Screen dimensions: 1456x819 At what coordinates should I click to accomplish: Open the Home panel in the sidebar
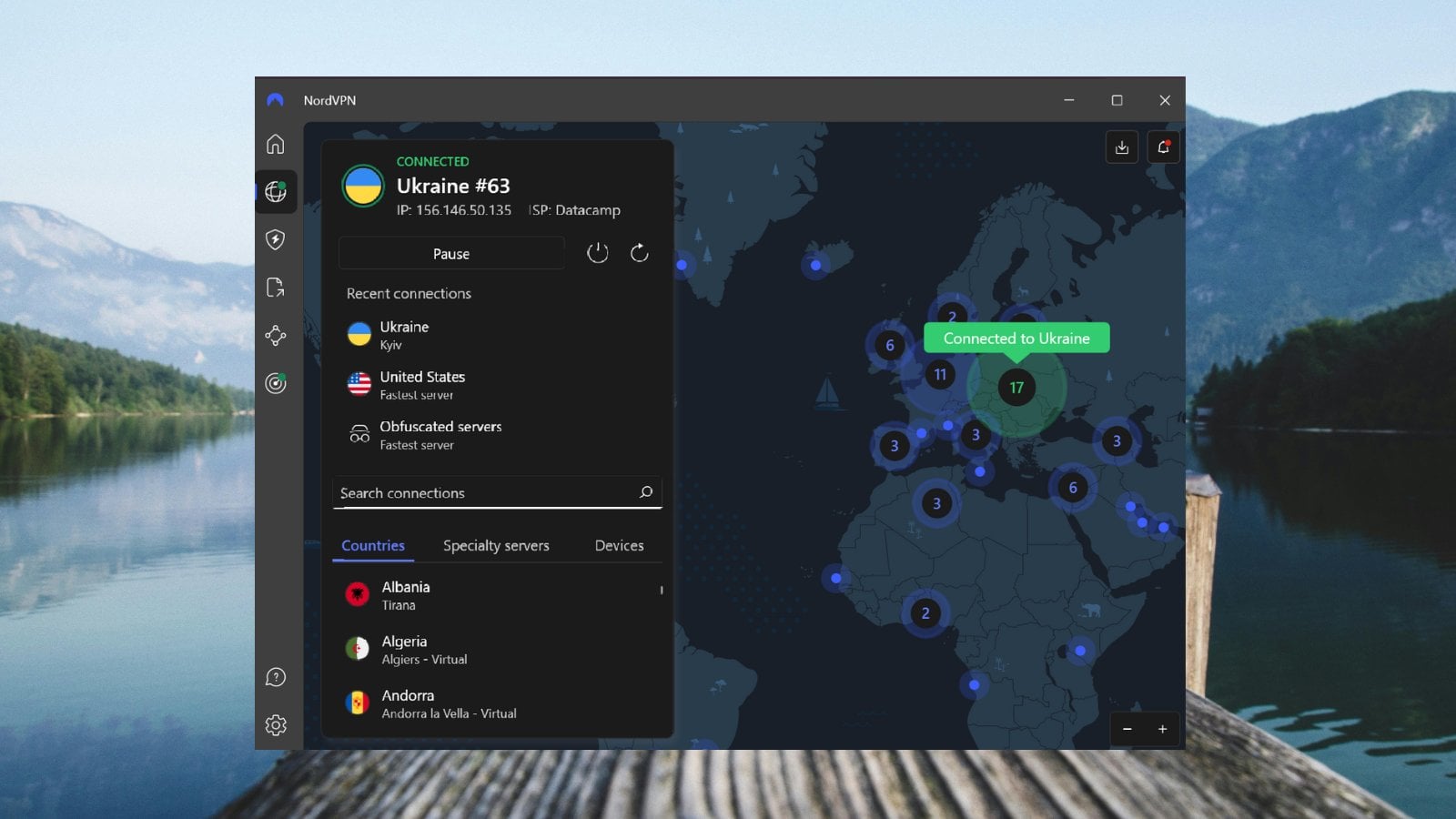276,144
